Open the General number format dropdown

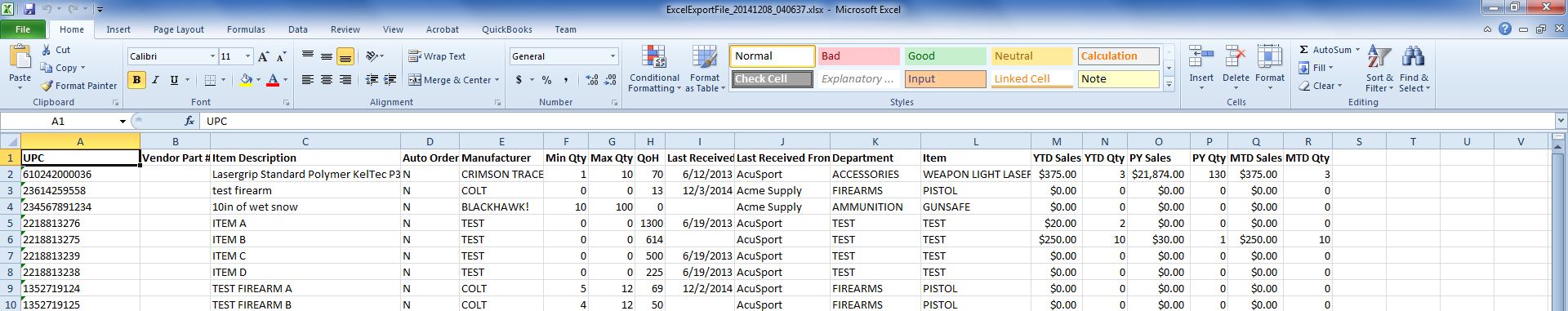612,56
